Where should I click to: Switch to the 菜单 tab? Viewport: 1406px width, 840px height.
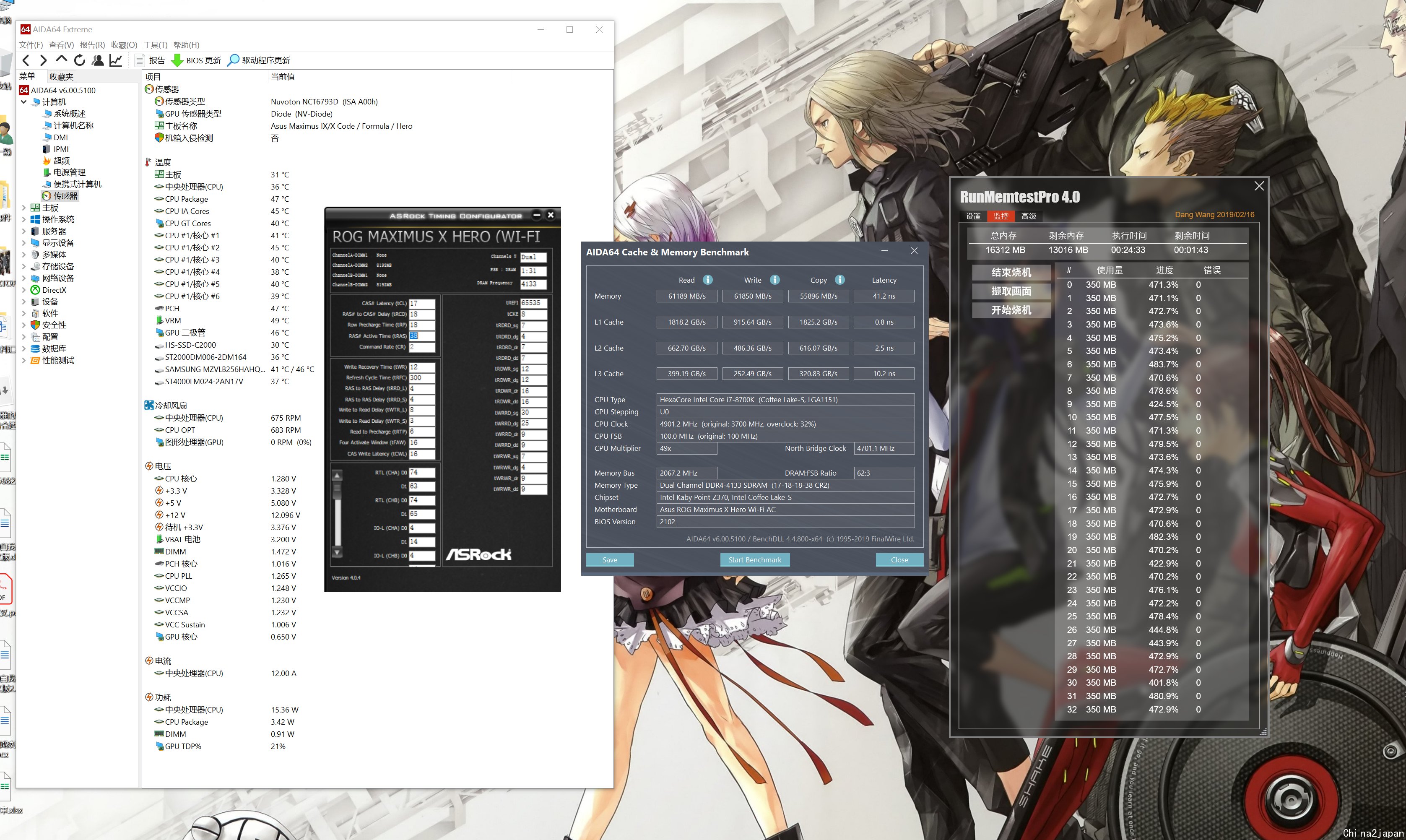tap(27, 76)
